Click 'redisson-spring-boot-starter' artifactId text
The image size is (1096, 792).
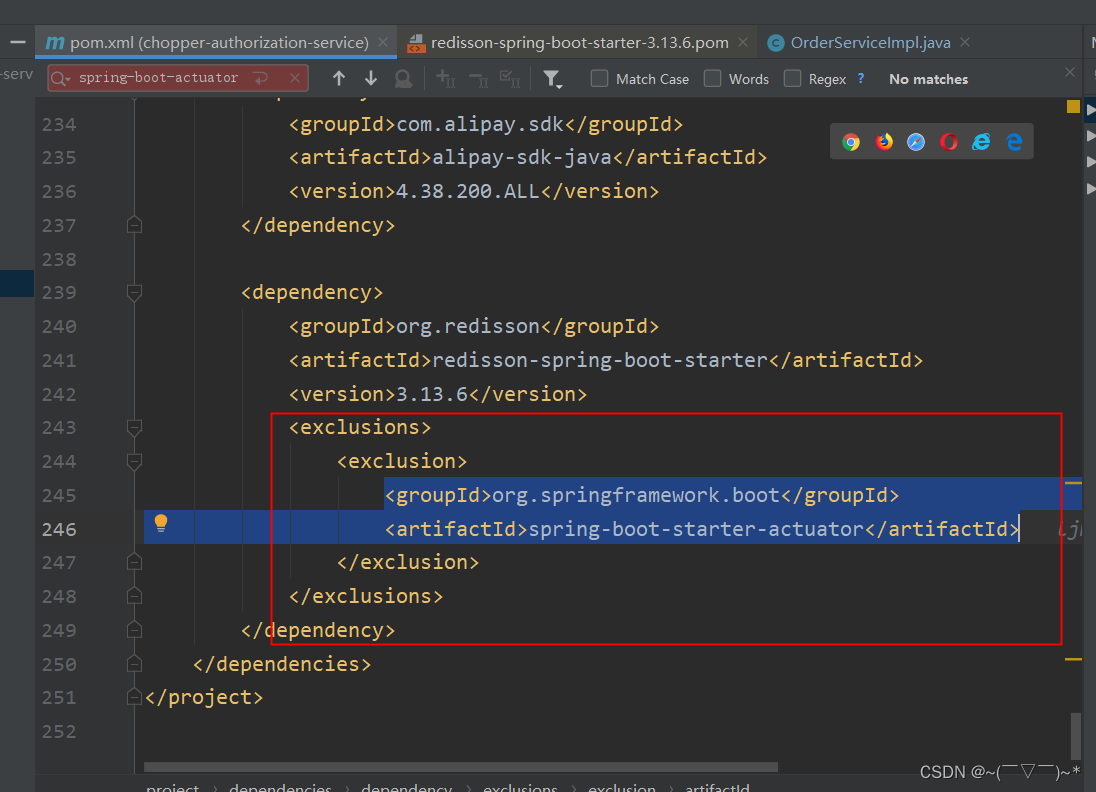point(600,360)
